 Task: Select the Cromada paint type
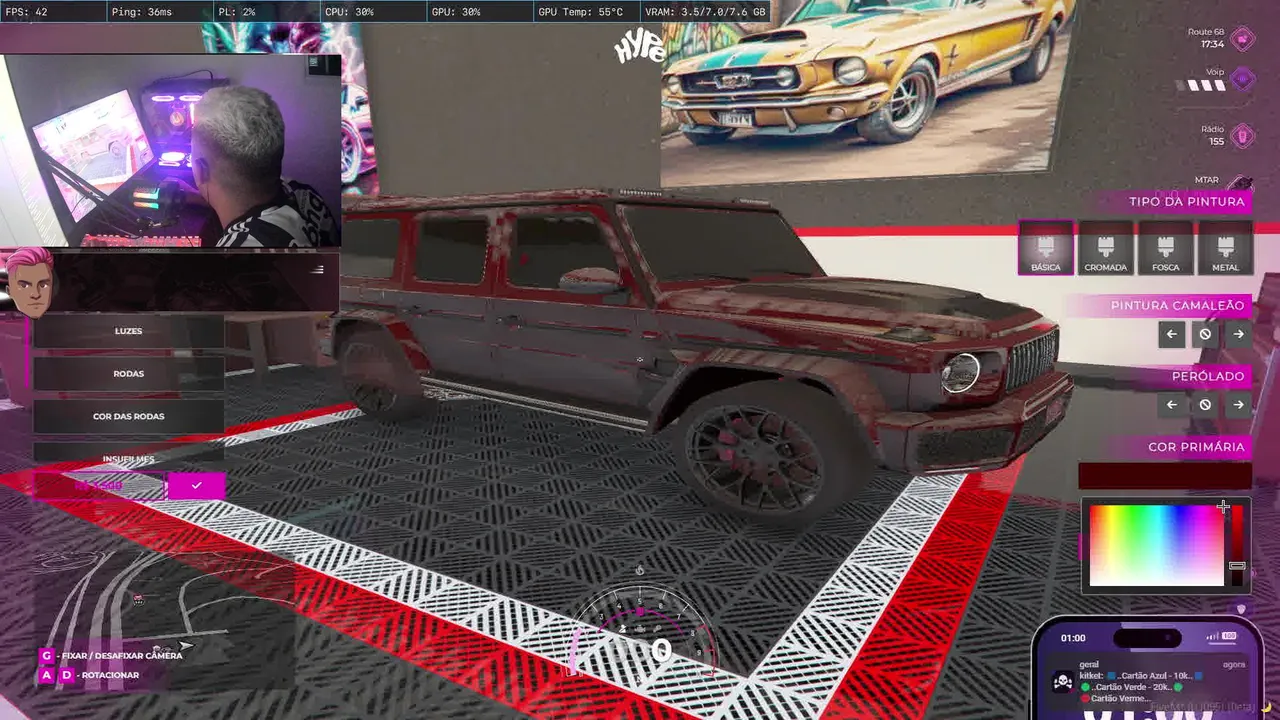1106,247
